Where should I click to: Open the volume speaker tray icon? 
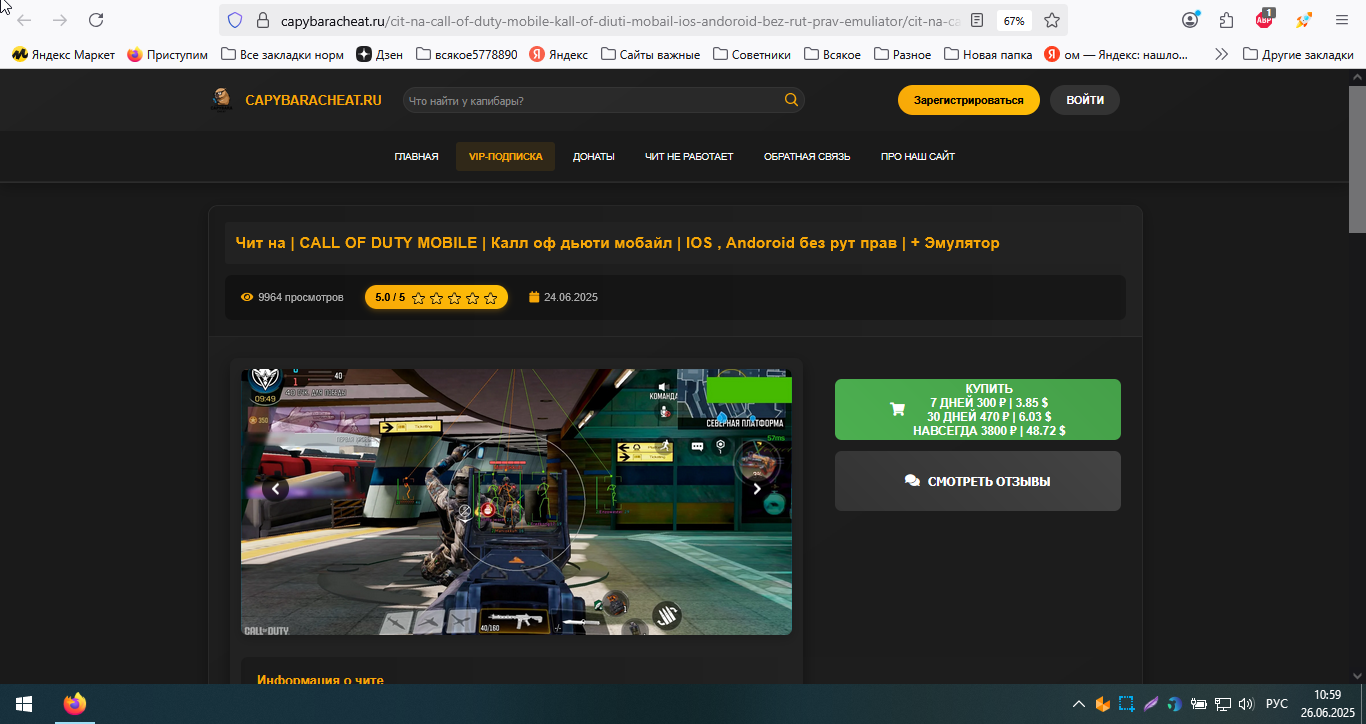coord(1246,704)
